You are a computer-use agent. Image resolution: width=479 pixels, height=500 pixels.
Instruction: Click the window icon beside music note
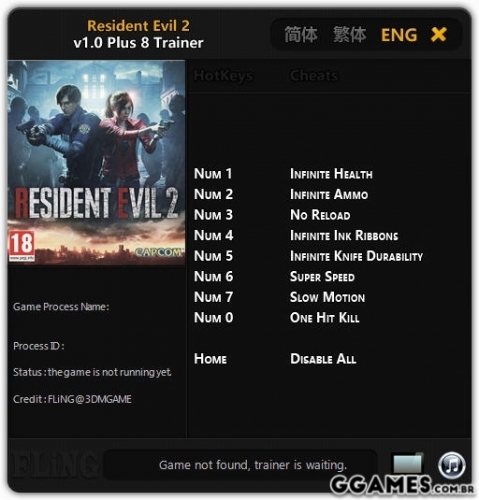coord(408,463)
